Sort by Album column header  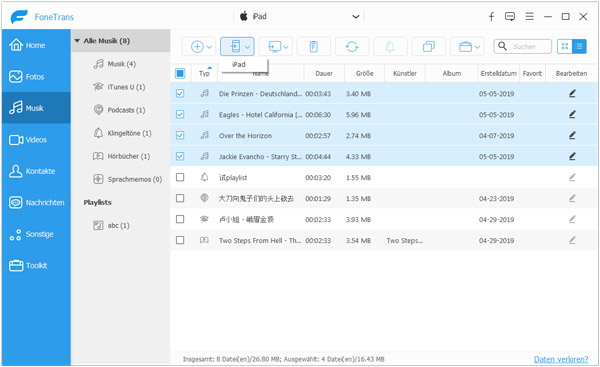pyautogui.click(x=452, y=73)
